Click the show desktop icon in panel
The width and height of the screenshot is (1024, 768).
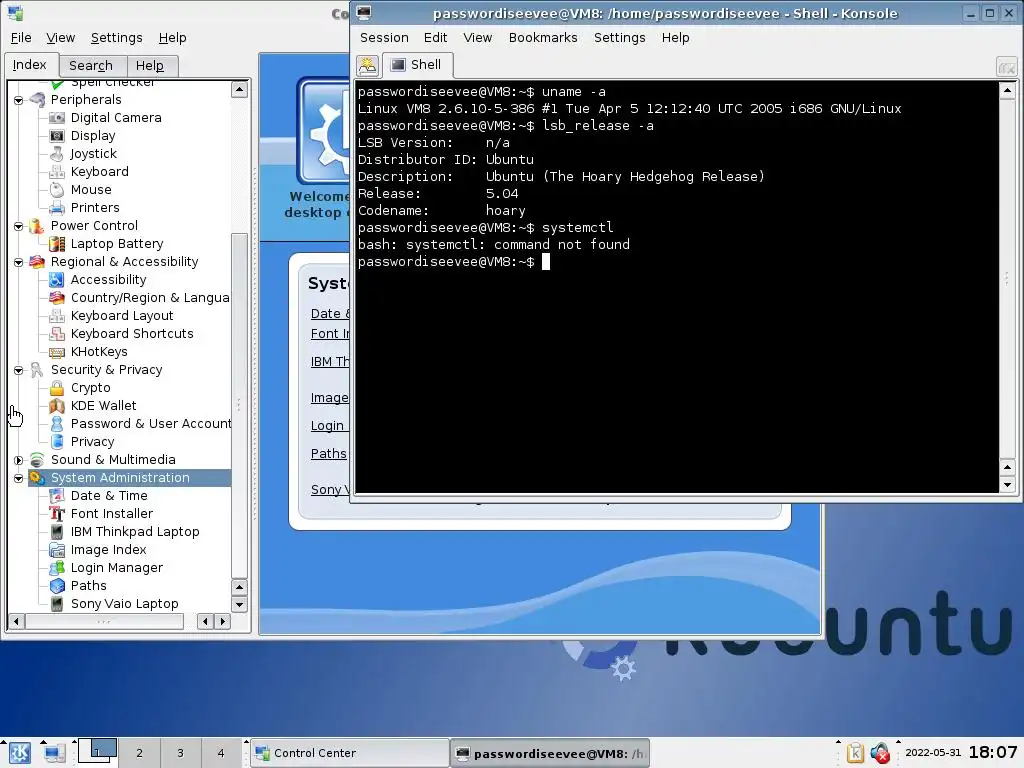[54, 753]
